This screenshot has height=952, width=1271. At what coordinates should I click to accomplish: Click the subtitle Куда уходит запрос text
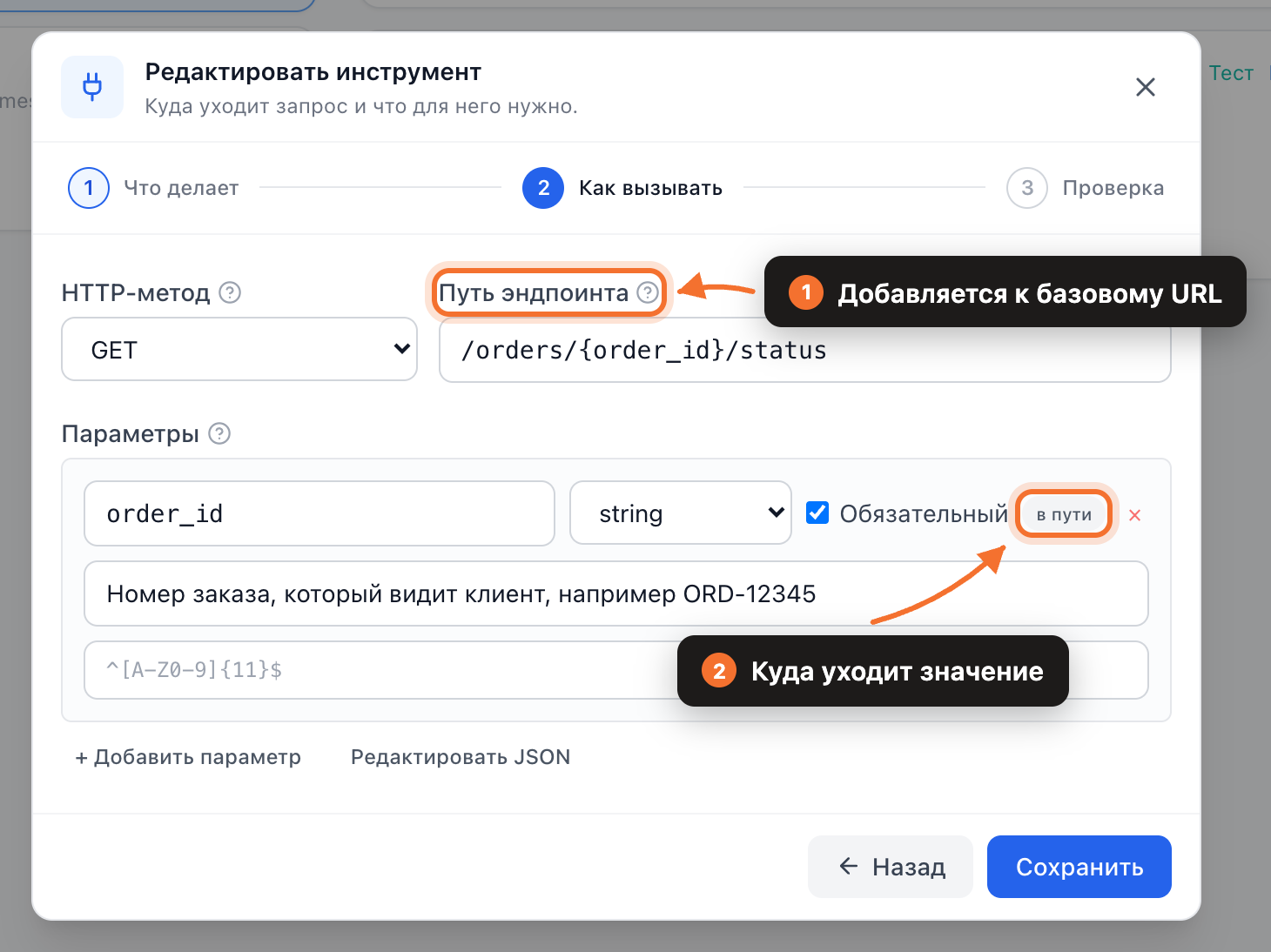(x=361, y=107)
